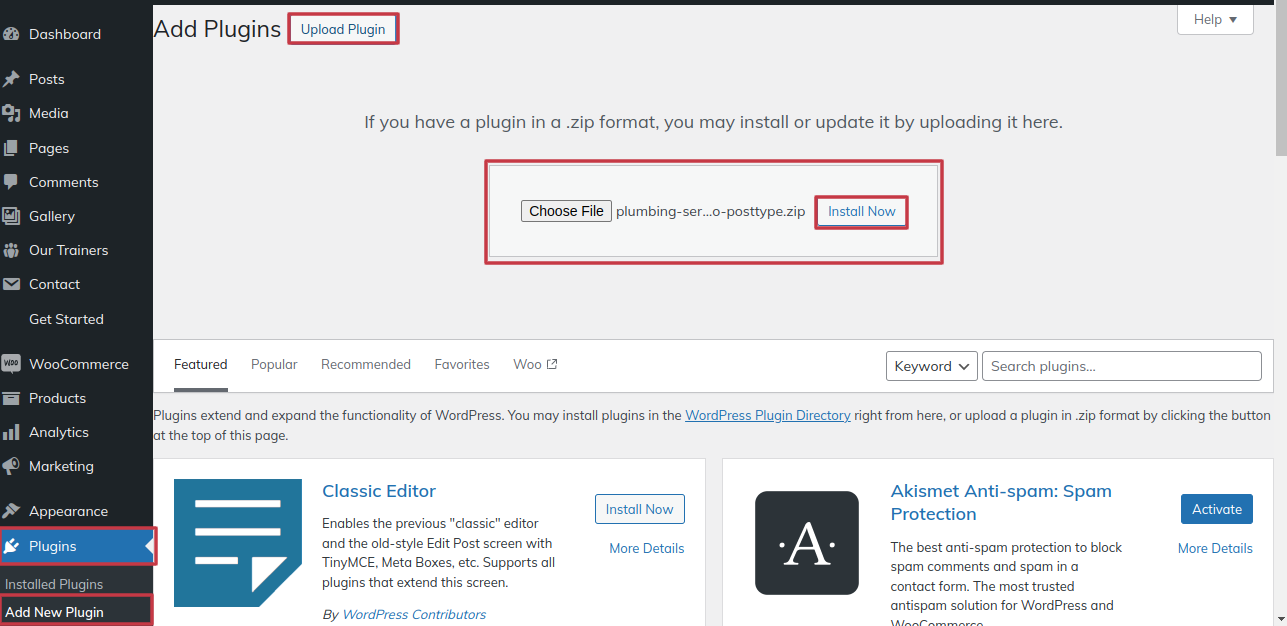Click the Classic Editor plugin icon
1287x626 pixels.
(238, 543)
